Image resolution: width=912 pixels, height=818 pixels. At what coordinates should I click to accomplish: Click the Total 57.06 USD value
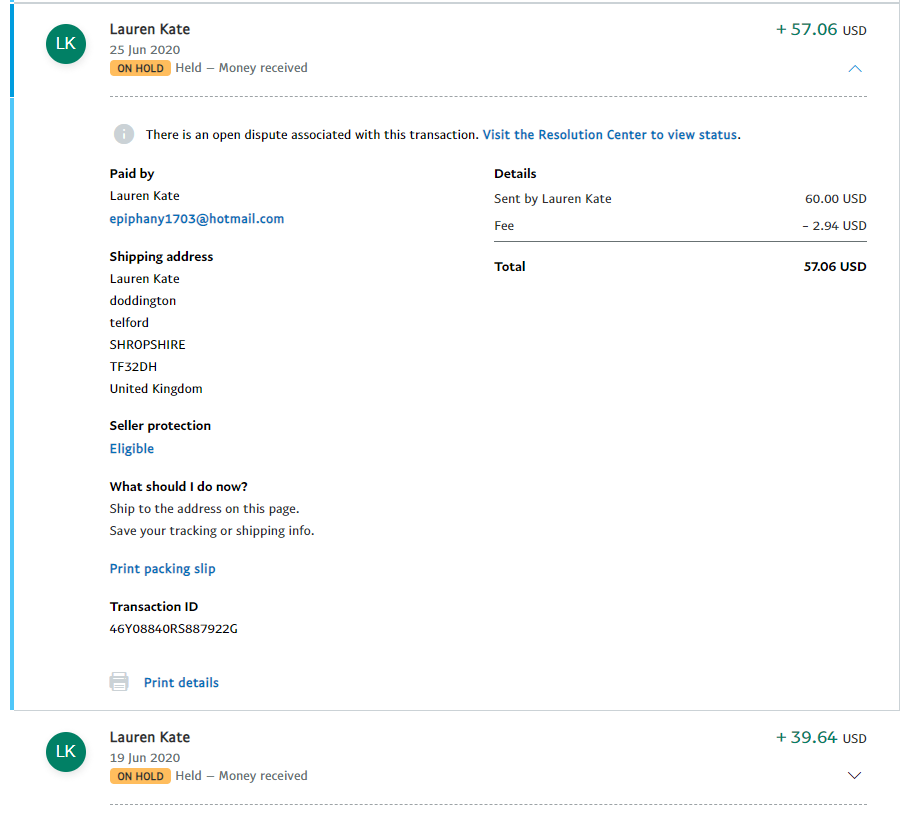click(x=835, y=267)
